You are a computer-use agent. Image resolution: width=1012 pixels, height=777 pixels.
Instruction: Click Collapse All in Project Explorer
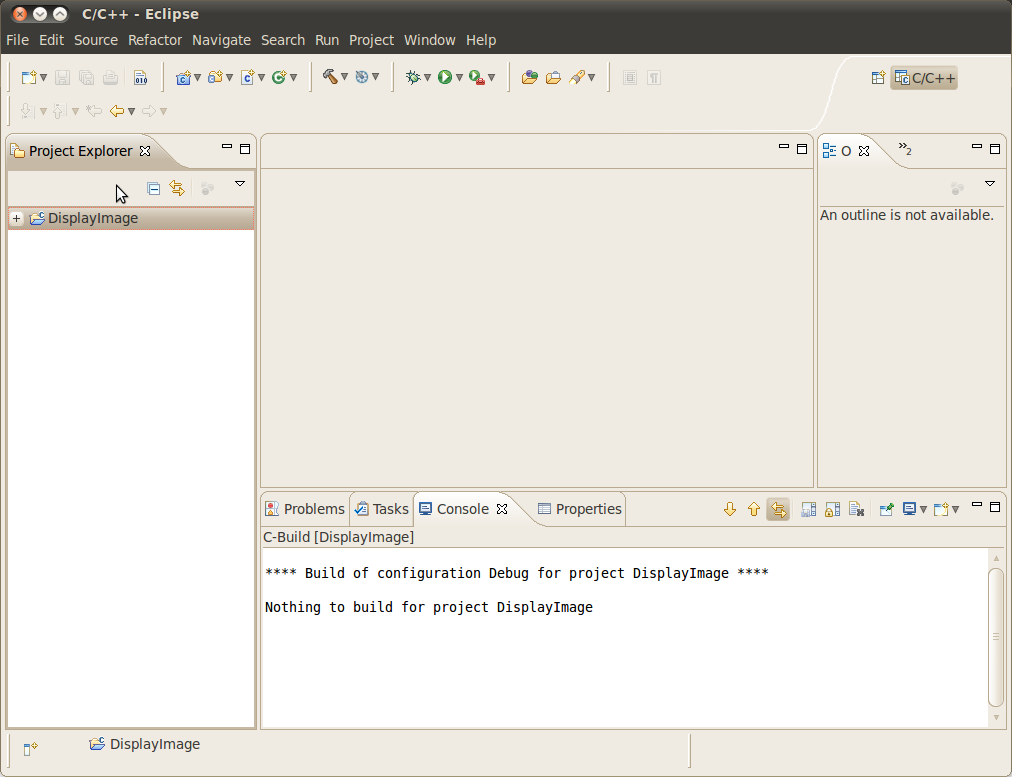click(x=153, y=188)
